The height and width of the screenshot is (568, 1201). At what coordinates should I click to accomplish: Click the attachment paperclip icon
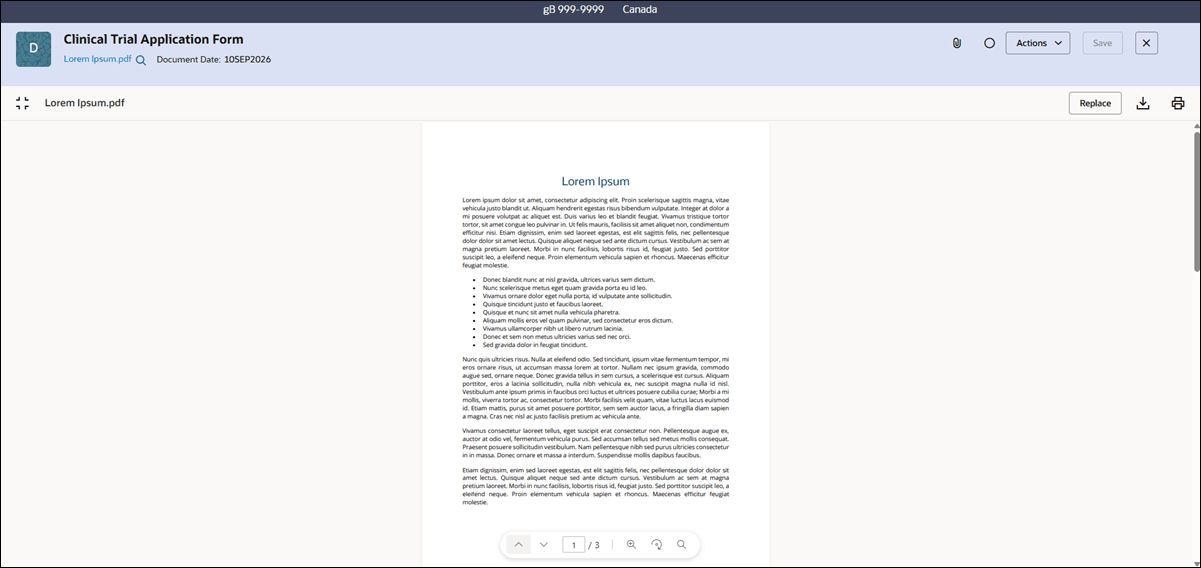tap(957, 43)
